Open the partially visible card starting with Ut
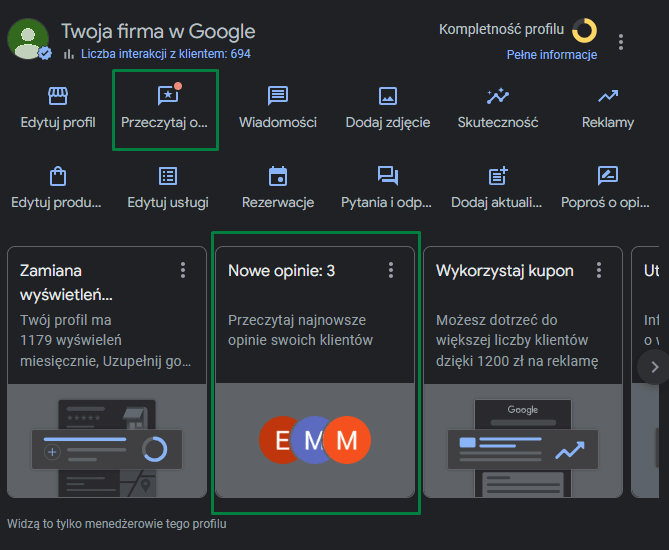The image size is (669, 550). pos(645,372)
